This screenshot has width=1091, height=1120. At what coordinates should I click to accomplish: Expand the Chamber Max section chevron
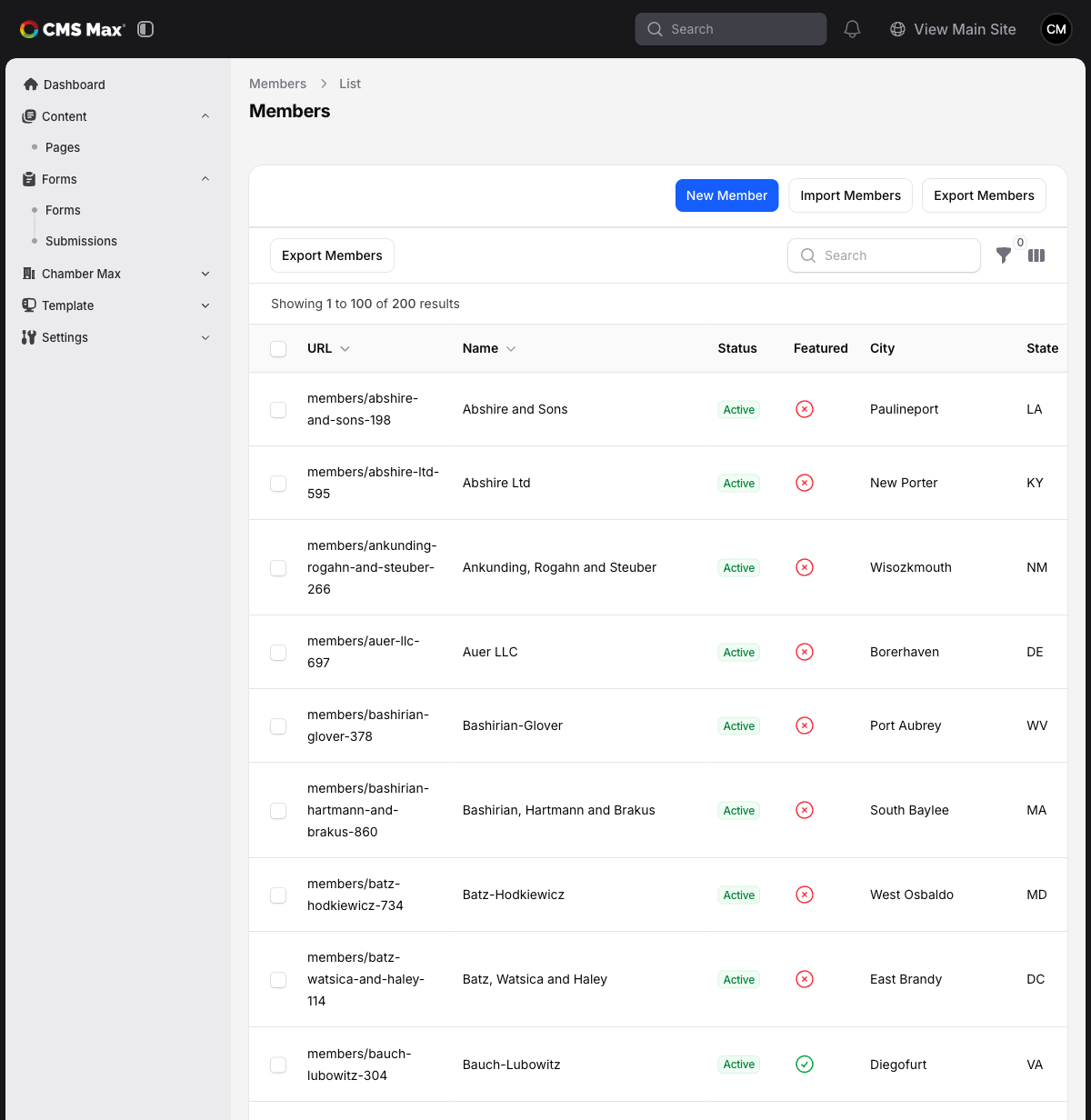pos(205,274)
